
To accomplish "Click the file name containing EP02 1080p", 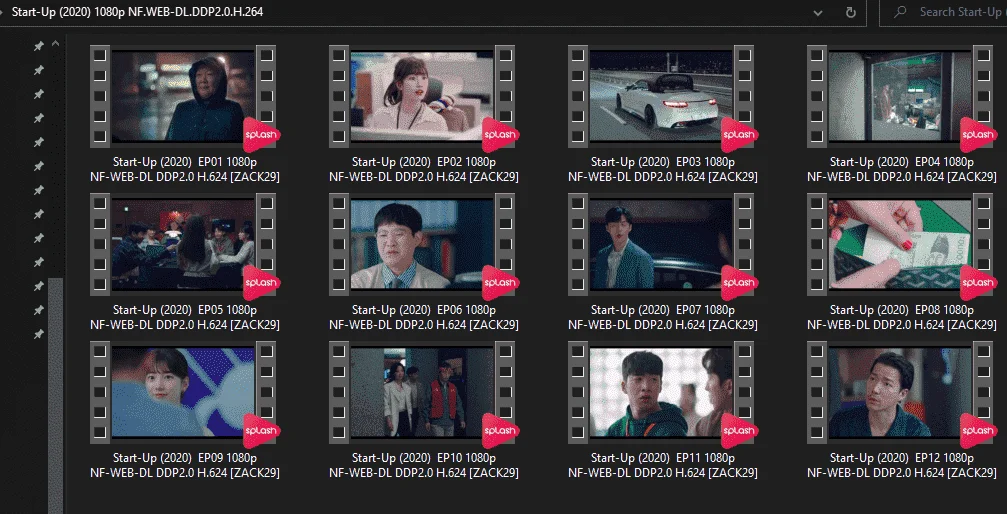I will [424, 169].
